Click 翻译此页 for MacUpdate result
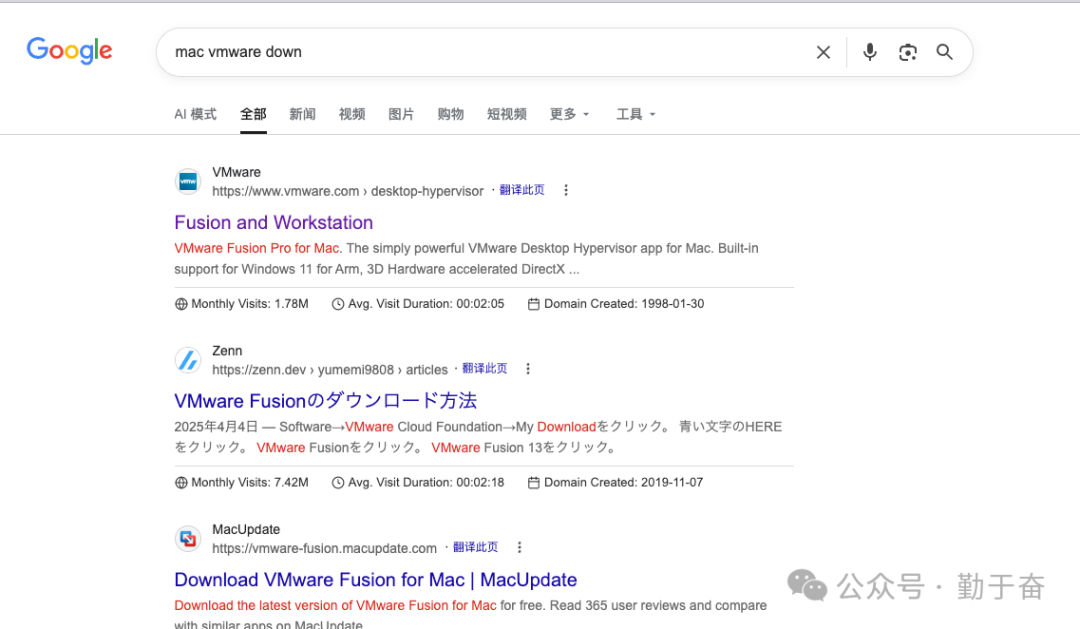Screen dimensions: 1080x629 (x=475, y=547)
